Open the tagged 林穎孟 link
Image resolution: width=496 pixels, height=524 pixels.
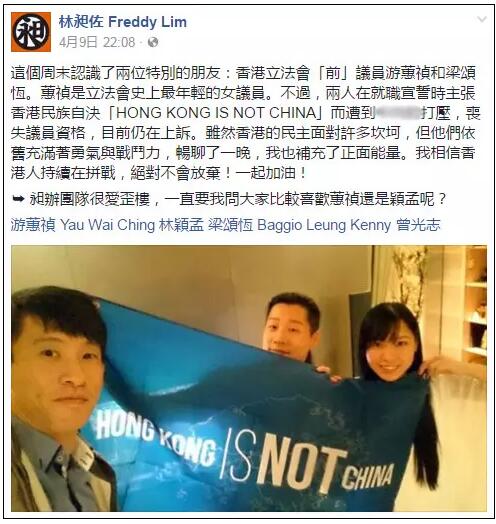181,225
